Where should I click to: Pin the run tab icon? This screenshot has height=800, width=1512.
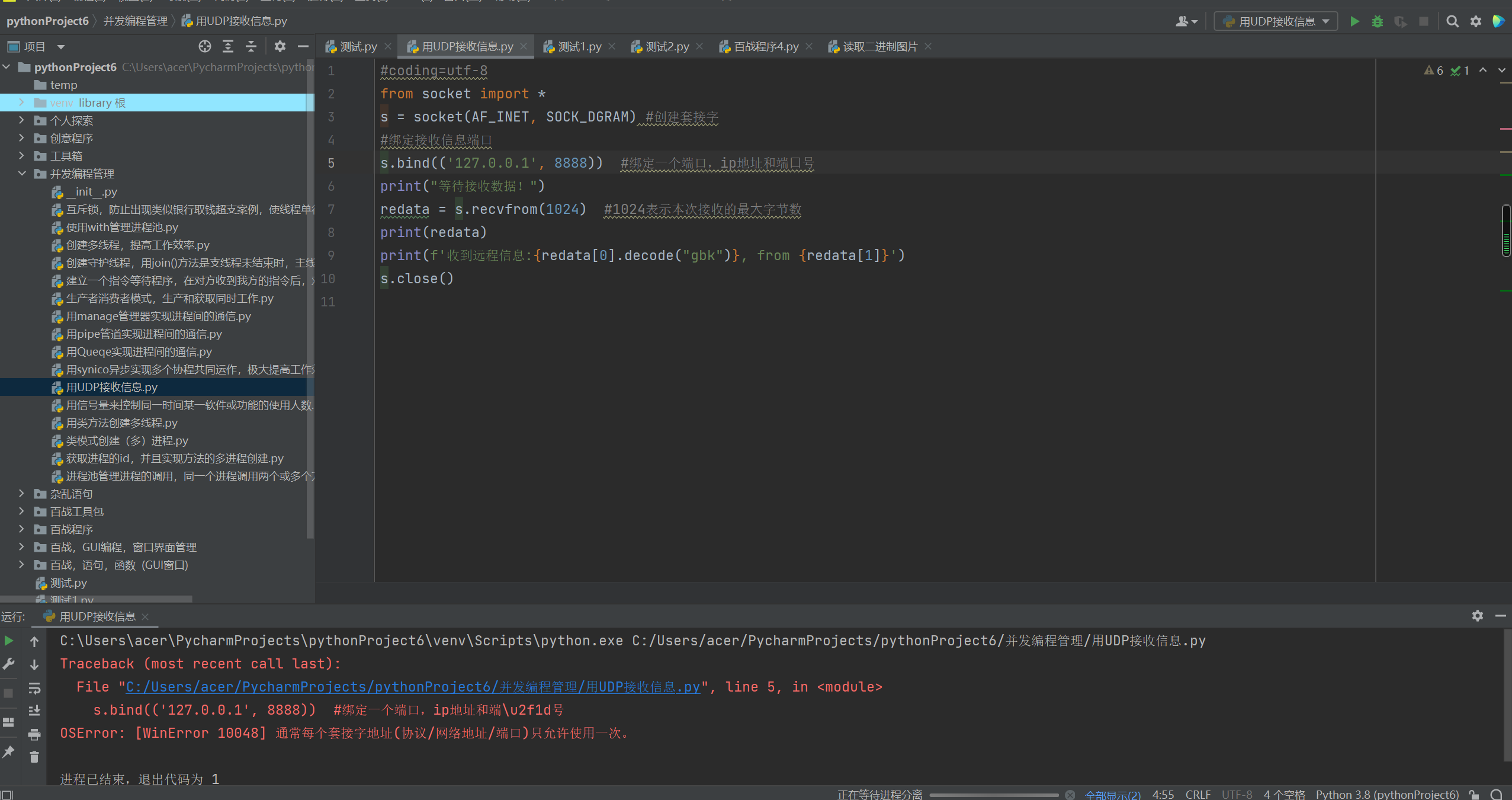9,752
